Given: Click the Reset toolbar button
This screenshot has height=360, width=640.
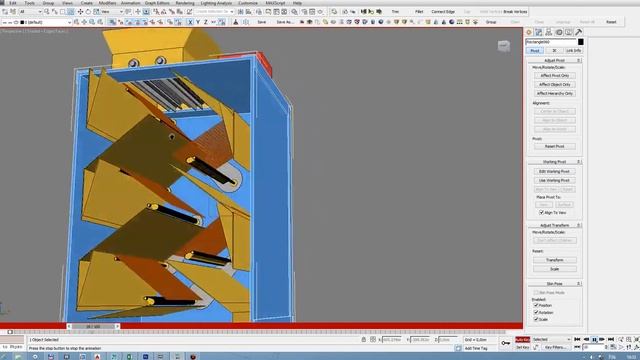Looking at the screenshot, I should pyautogui.click(x=611, y=22).
